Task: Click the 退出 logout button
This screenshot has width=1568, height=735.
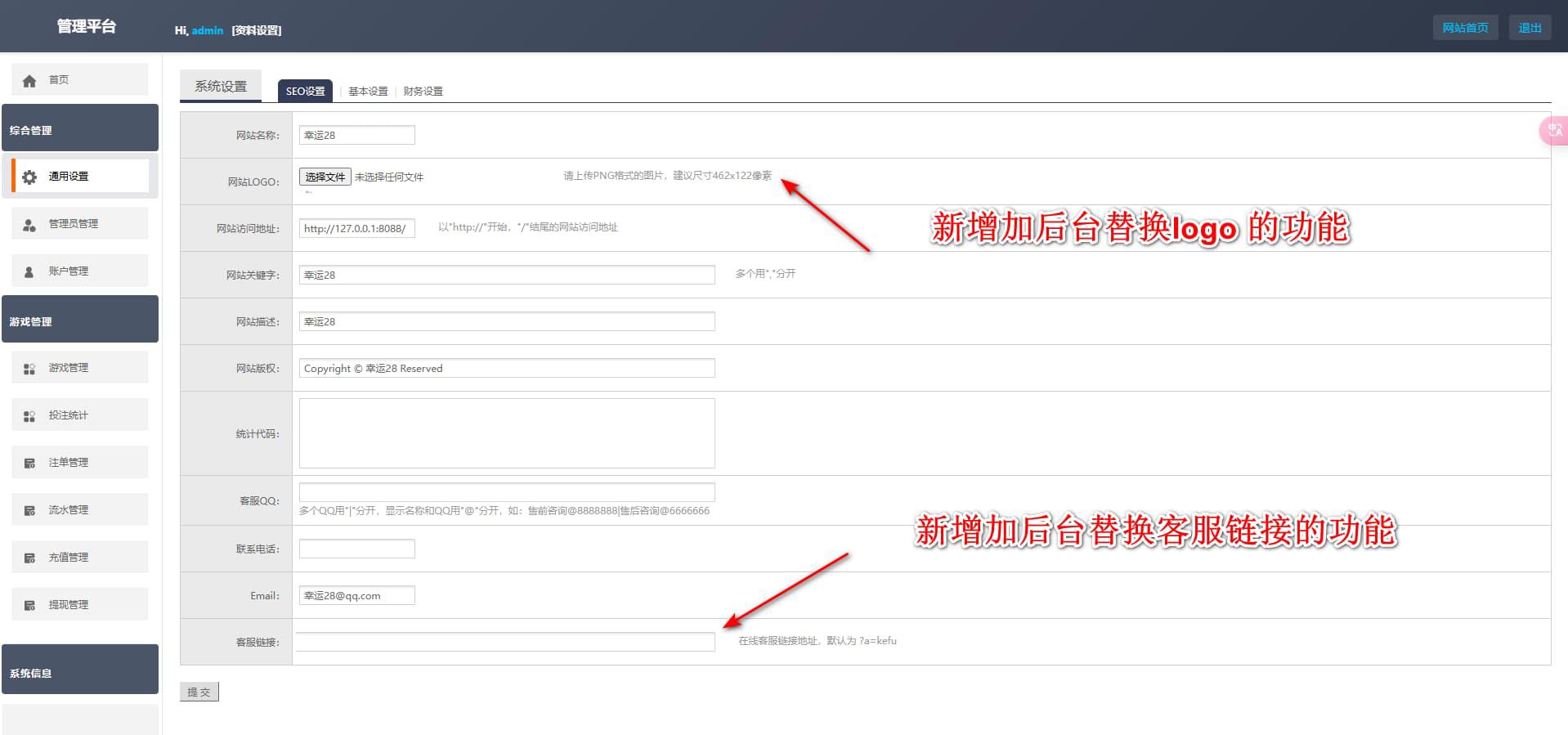Action: tap(1529, 28)
